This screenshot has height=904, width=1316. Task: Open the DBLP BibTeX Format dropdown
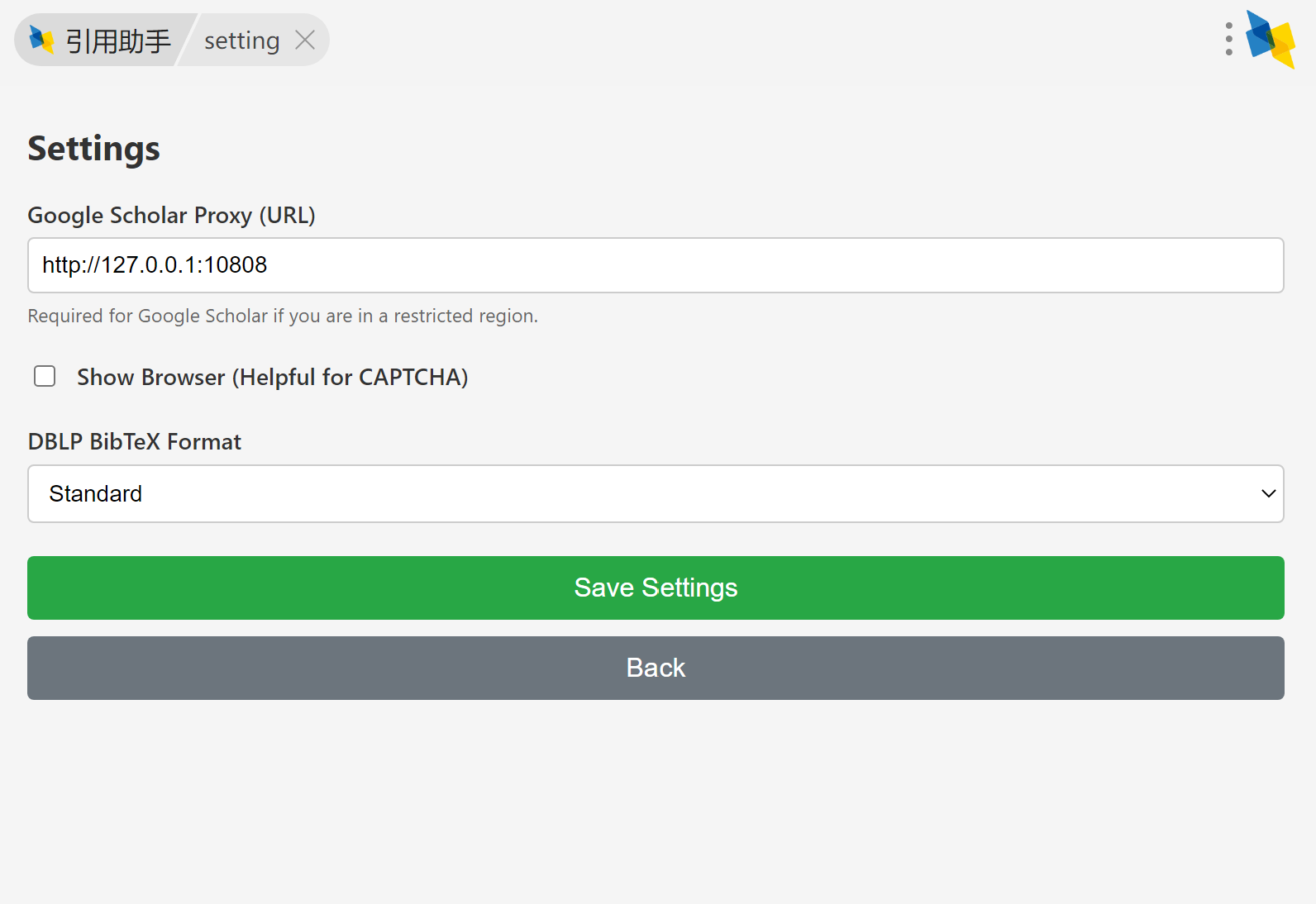tap(655, 493)
